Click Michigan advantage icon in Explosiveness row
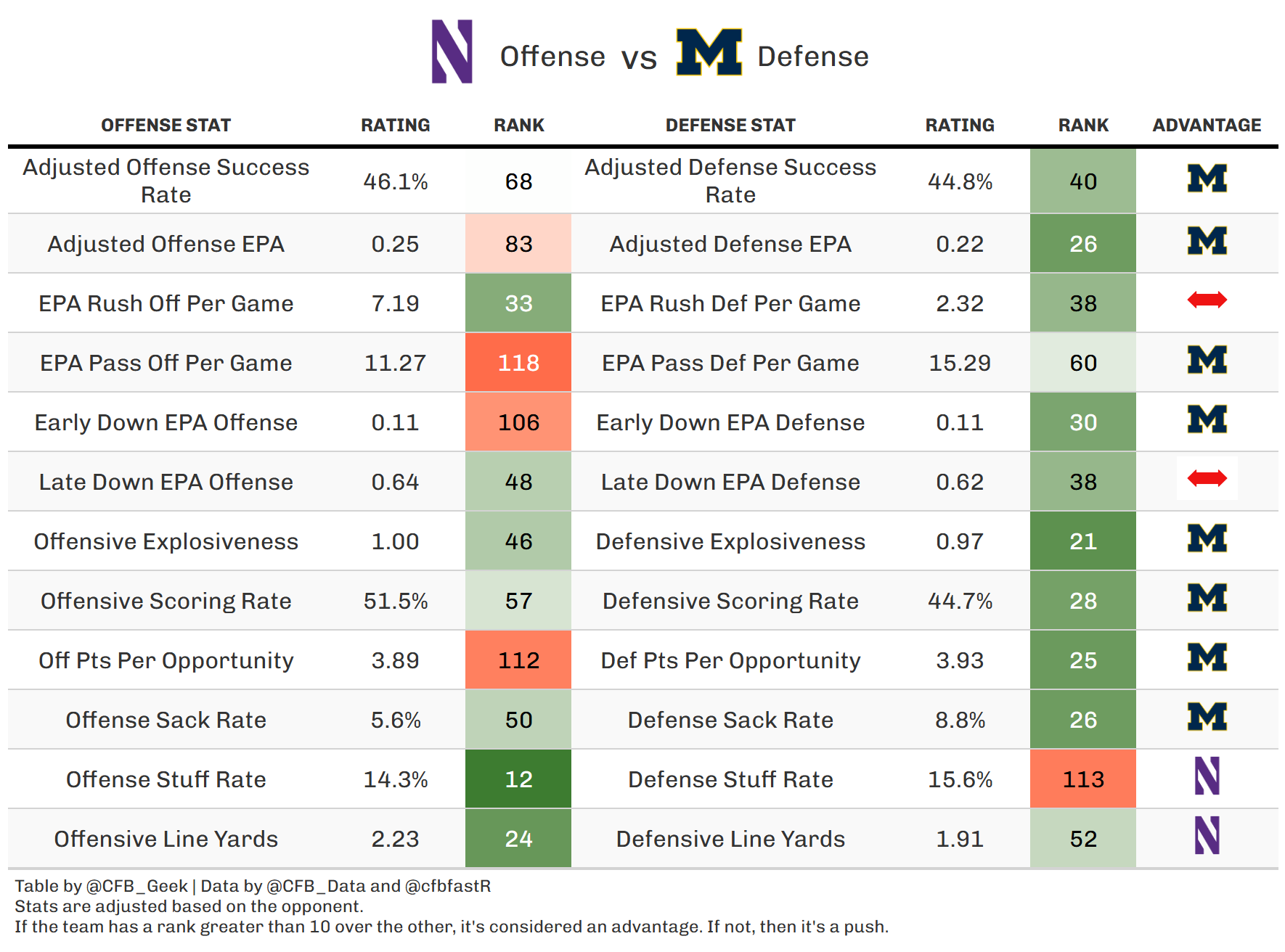The width and height of the screenshot is (1285, 952). (x=1207, y=538)
